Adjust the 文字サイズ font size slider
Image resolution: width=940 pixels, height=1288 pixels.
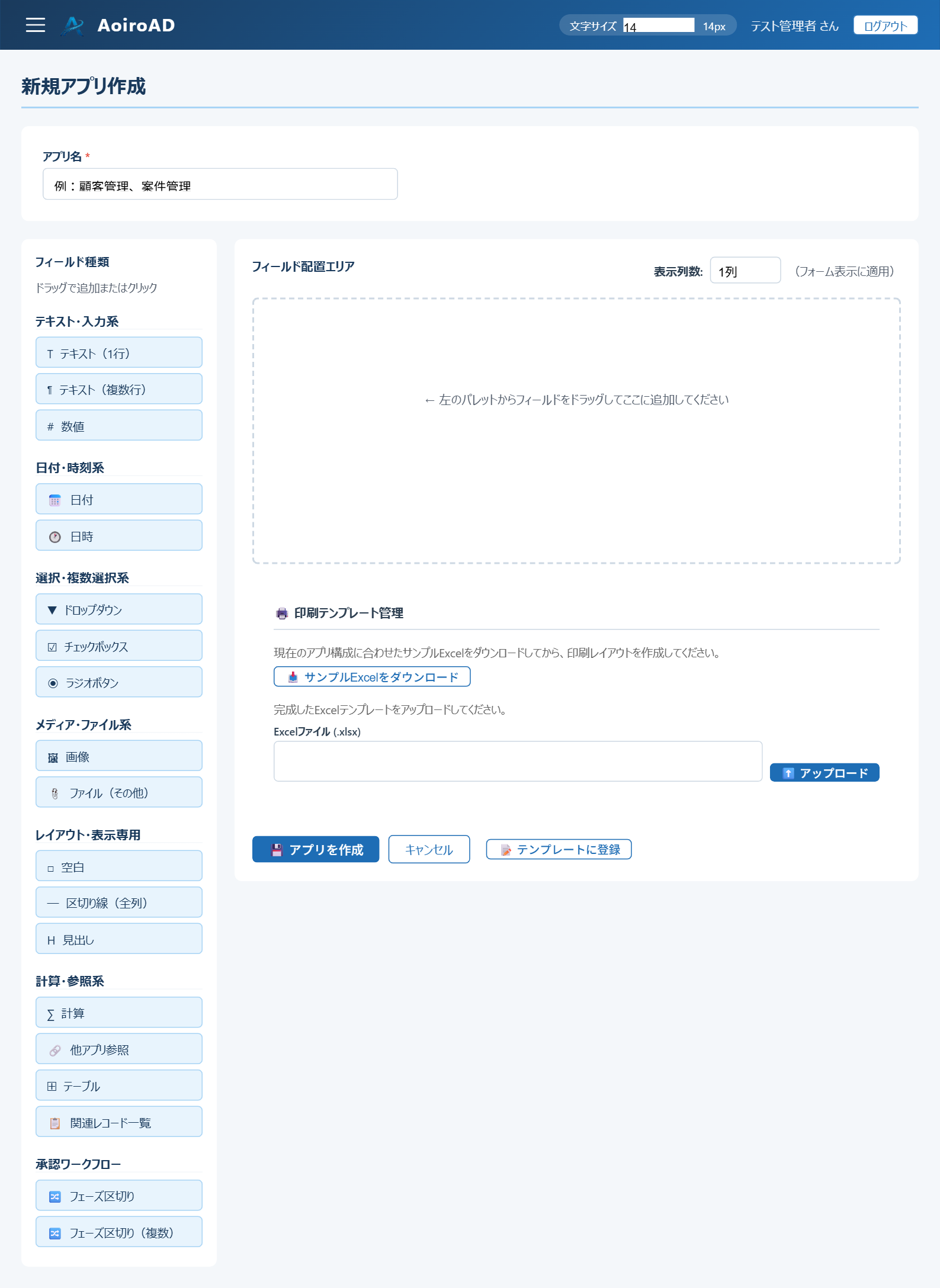pos(659,25)
